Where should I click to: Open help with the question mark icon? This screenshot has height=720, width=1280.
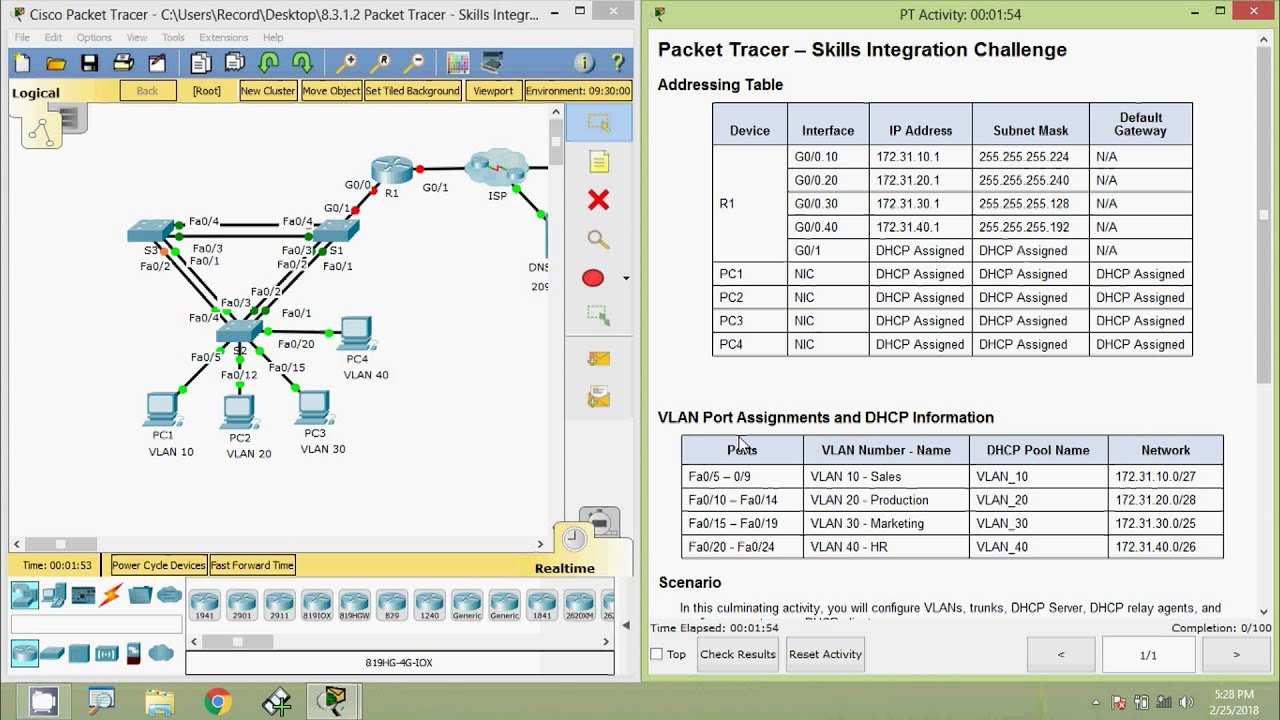point(618,63)
